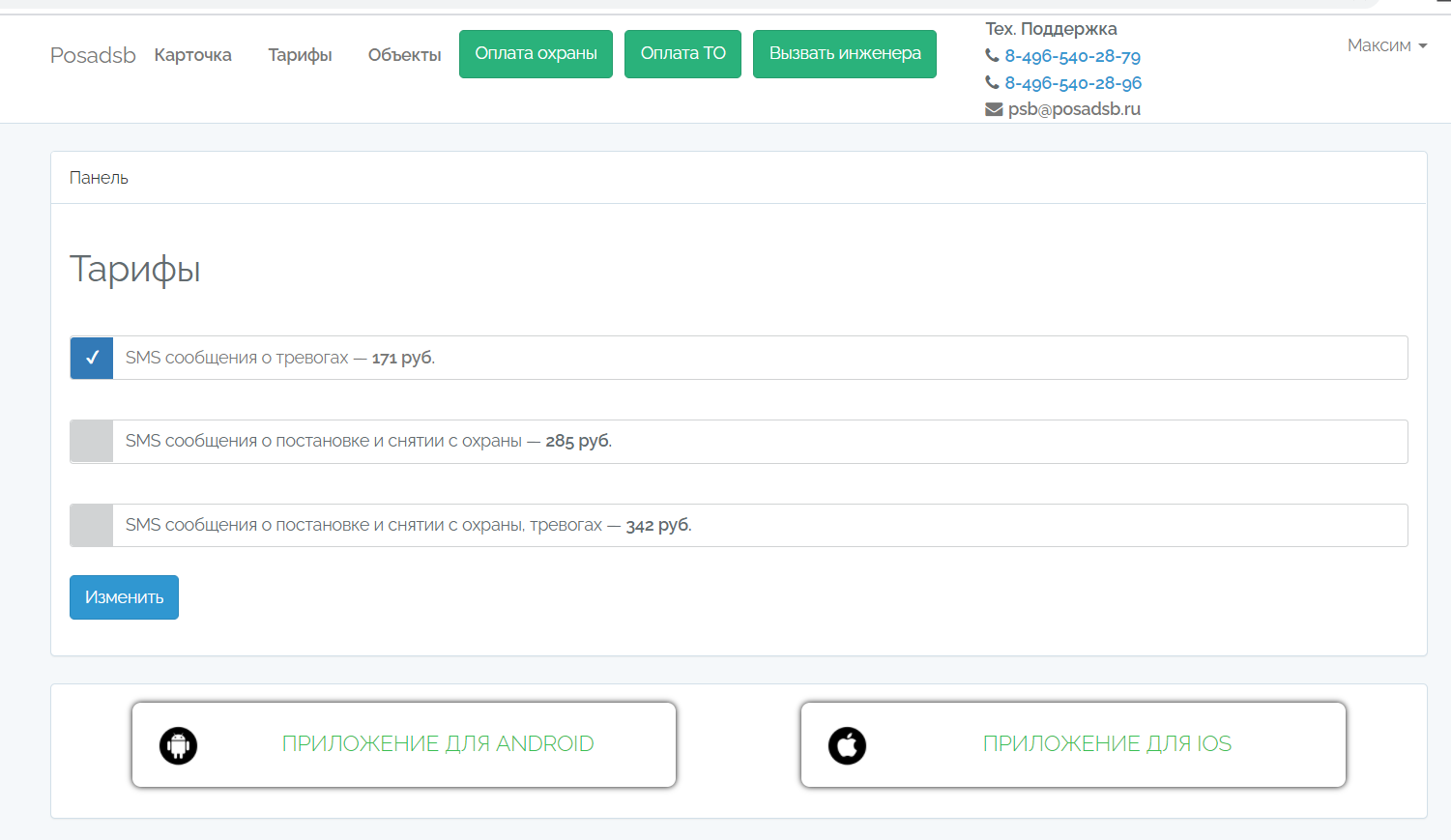Screen dimensions: 1451x840
Task: Open the Объекты navigation item
Action: click(404, 55)
